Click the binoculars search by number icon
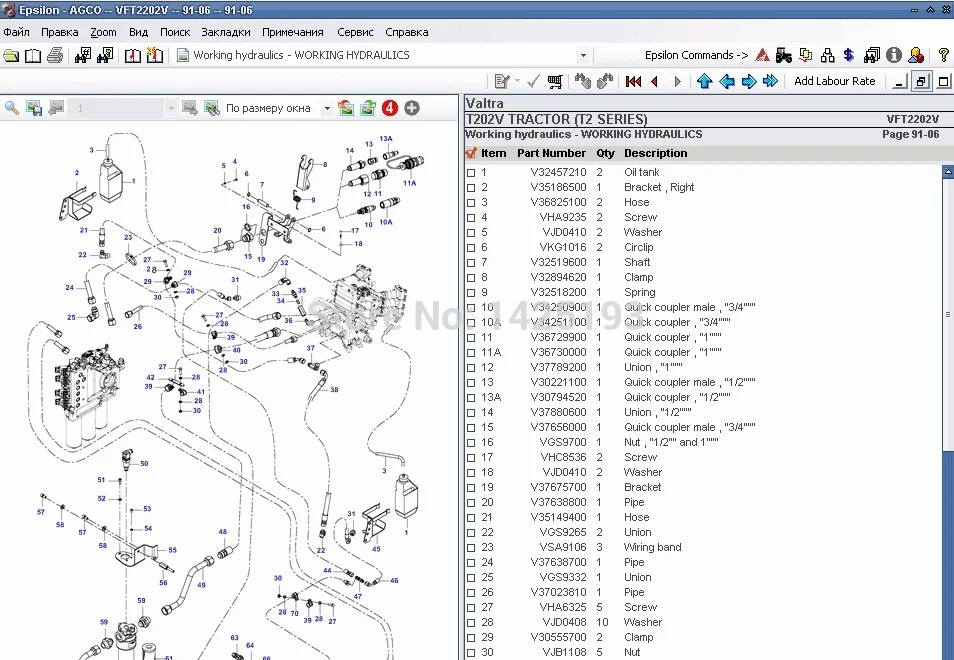This screenshot has height=660, width=954. (83, 55)
